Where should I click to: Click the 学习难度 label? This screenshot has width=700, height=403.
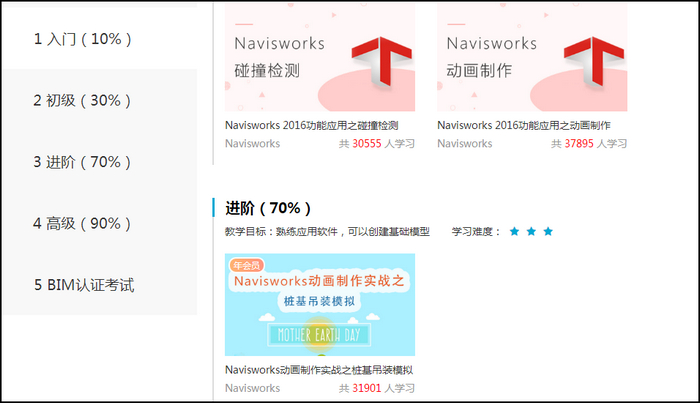click(476, 232)
